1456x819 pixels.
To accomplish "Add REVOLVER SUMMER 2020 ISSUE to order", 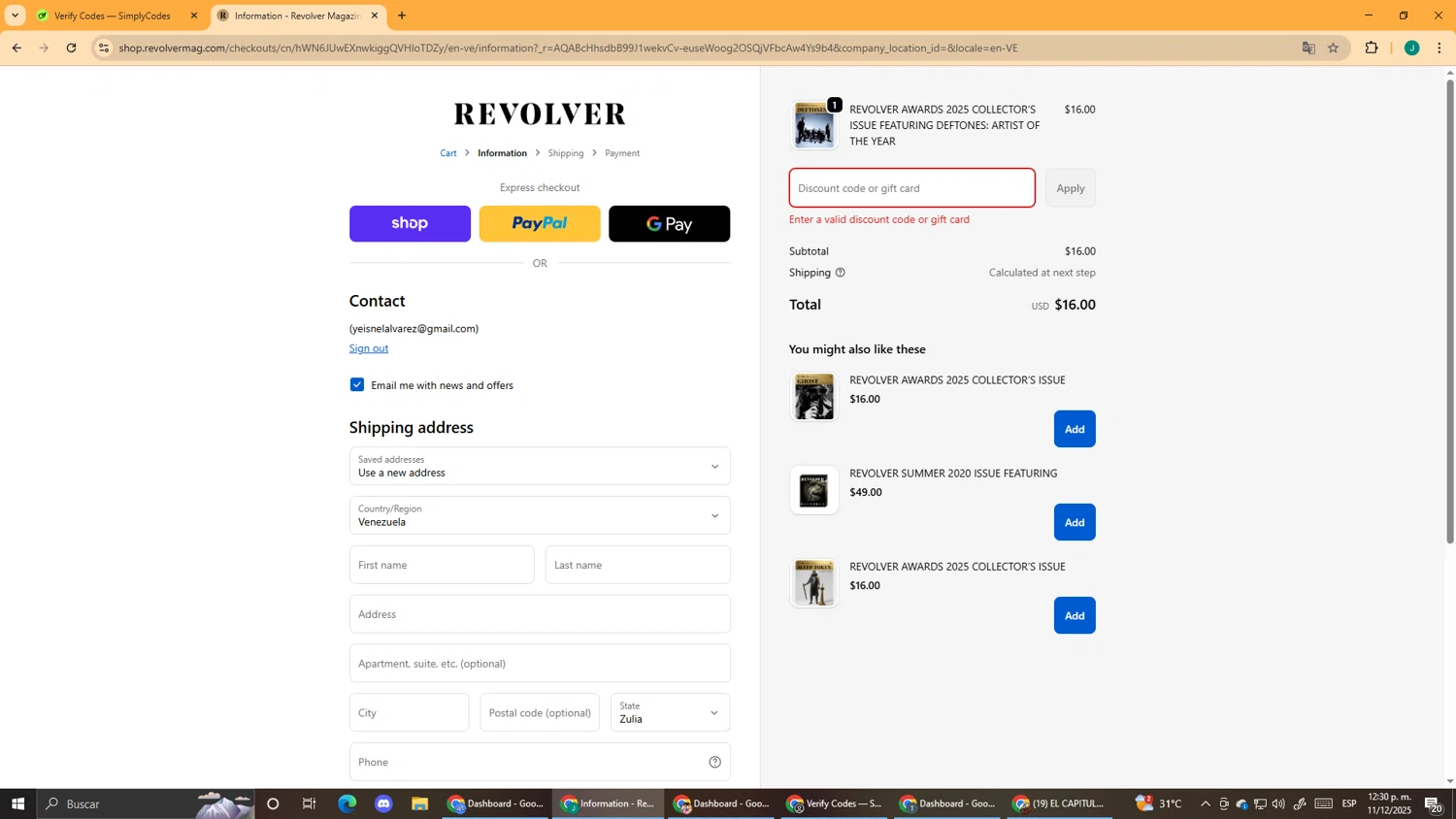I will (1075, 522).
